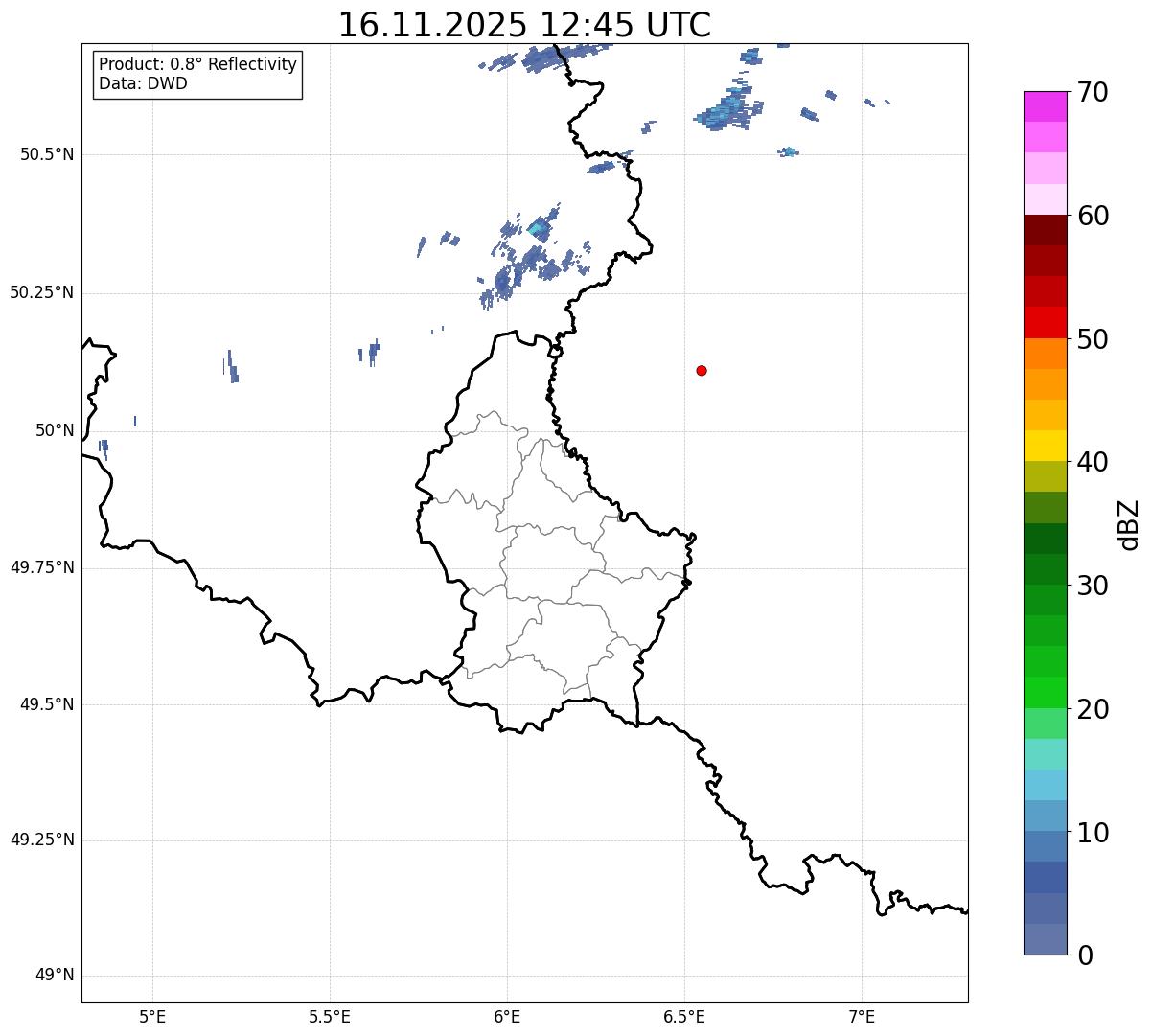Click the 6.5°E longitude label
This screenshot has width=1152, height=1036.
click(684, 1016)
